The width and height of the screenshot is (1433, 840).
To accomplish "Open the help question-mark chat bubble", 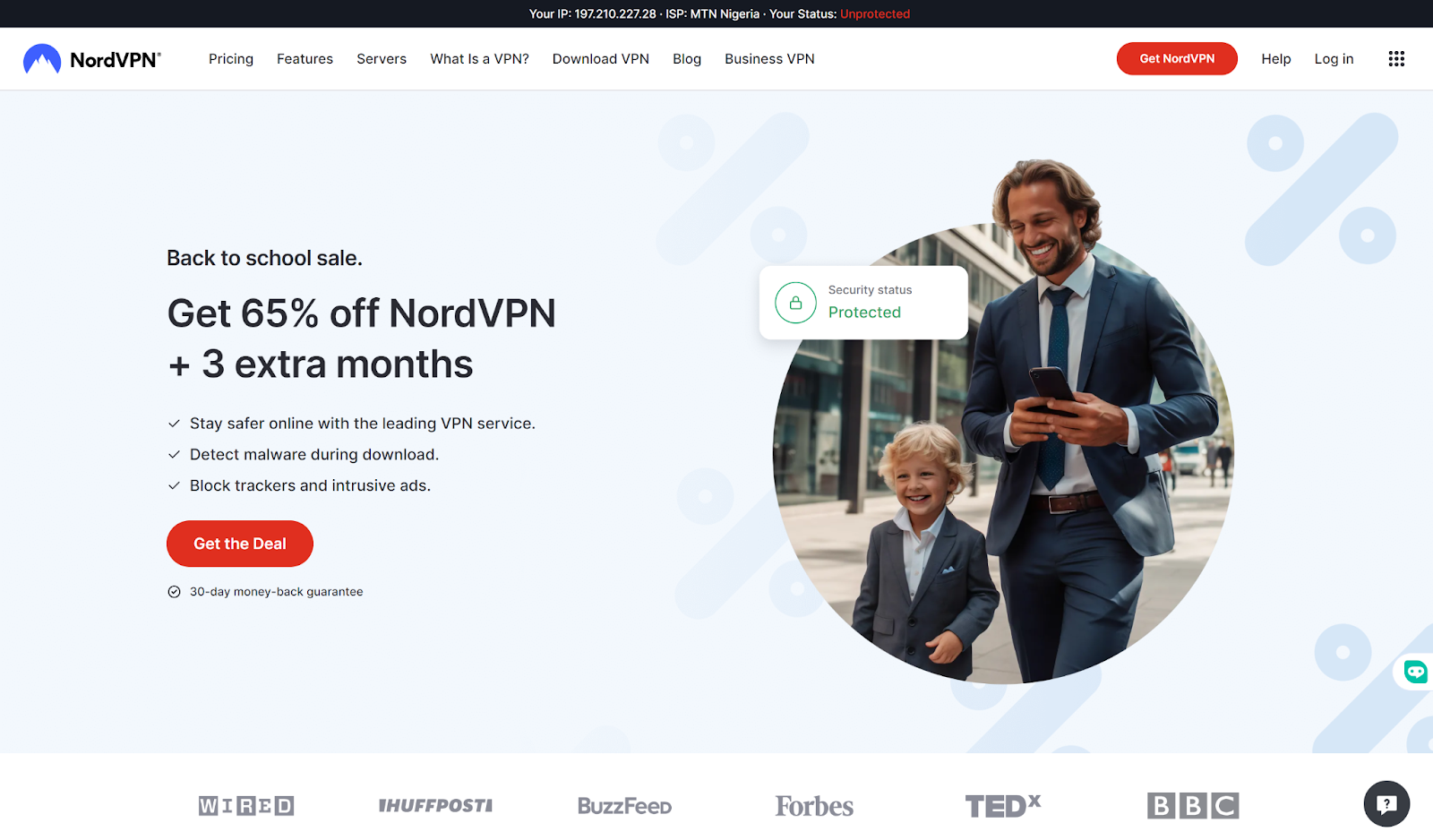I will [1386, 804].
